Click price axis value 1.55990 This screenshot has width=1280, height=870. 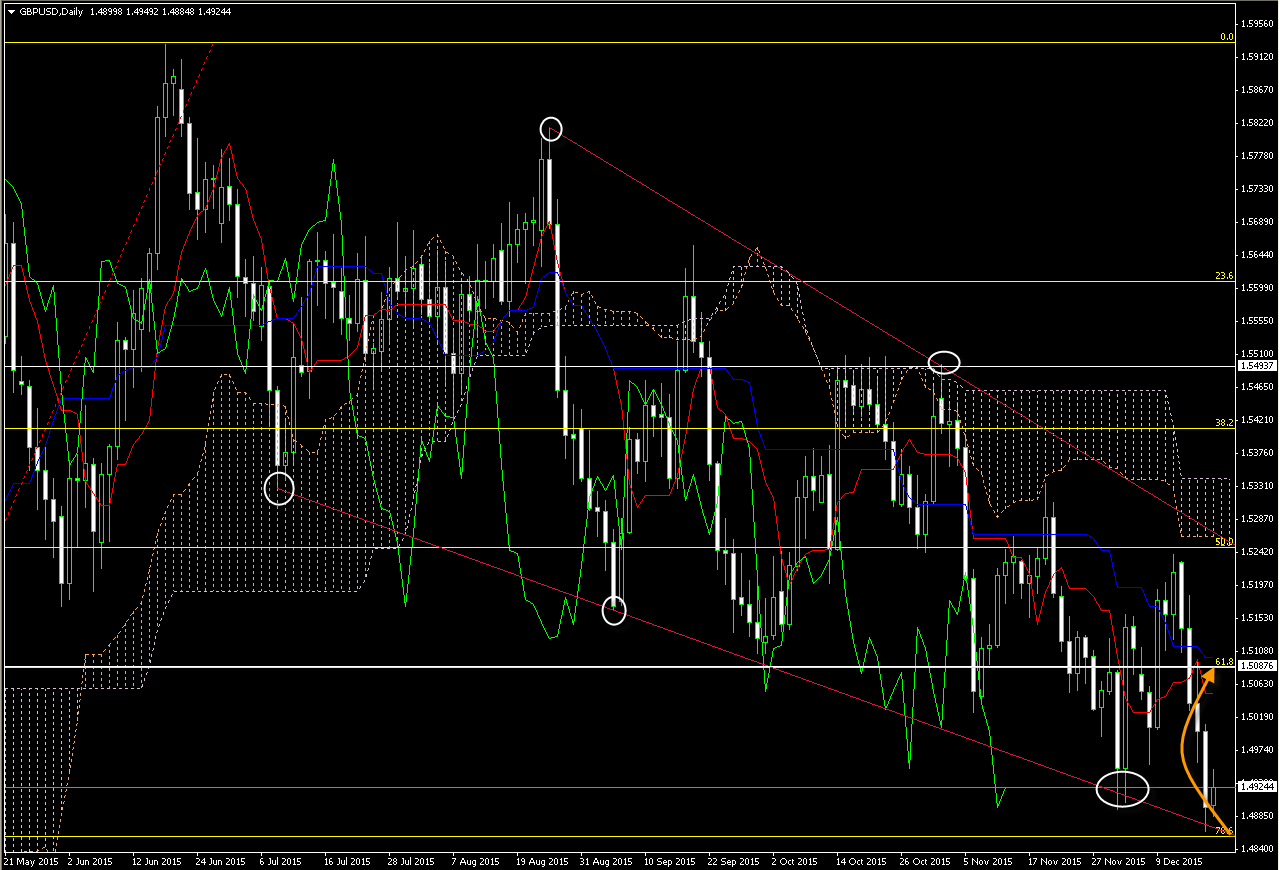(x=1257, y=287)
